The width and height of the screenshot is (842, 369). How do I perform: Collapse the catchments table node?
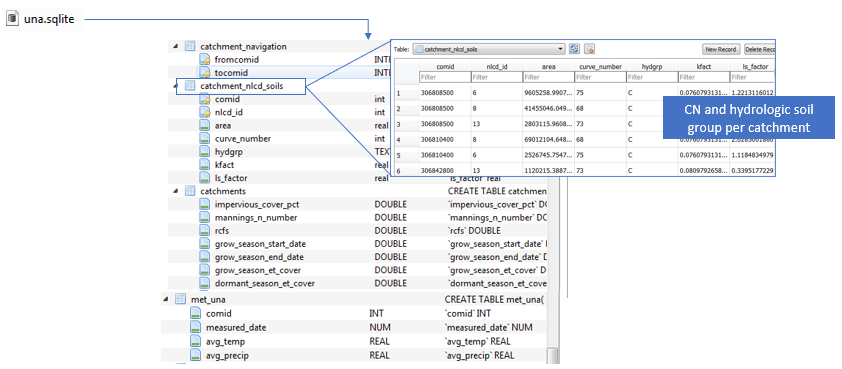(x=175, y=191)
